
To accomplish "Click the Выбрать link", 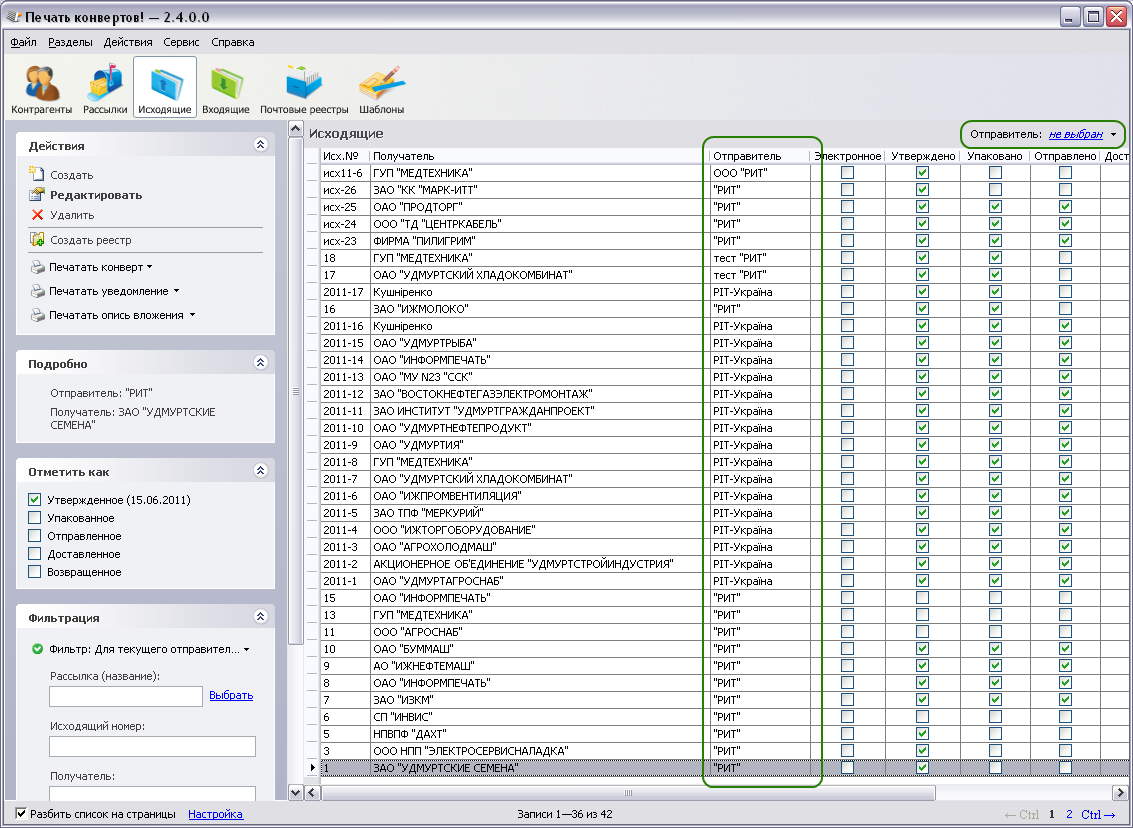I will click(231, 696).
